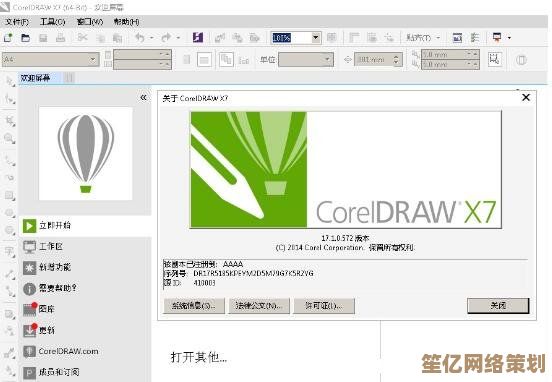This screenshot has height=382, width=552.
Task: Click the Print icon in toolbar
Action: click(x=61, y=38)
